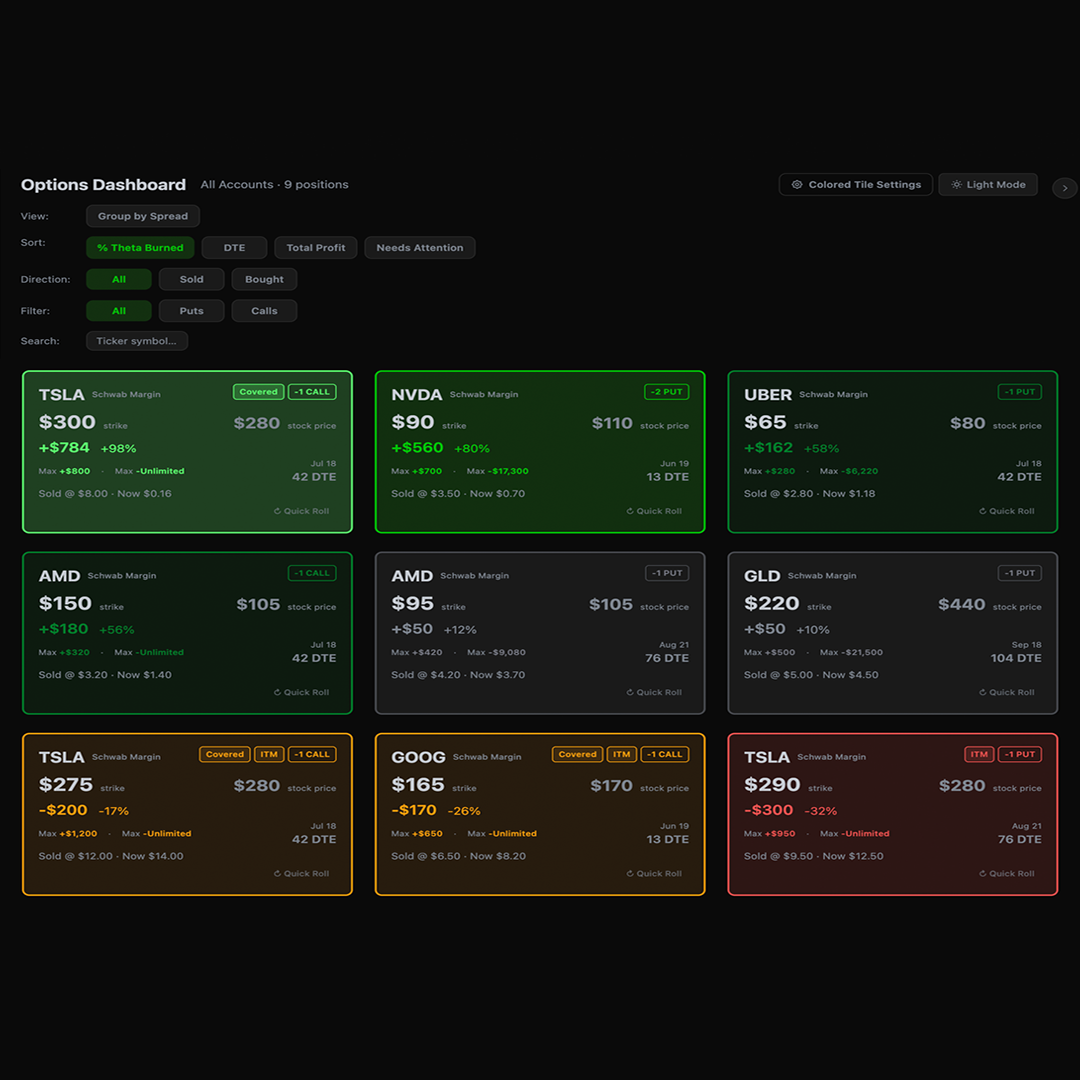This screenshot has width=1080, height=1080.
Task: Filter positions to Calls
Action: tap(264, 311)
